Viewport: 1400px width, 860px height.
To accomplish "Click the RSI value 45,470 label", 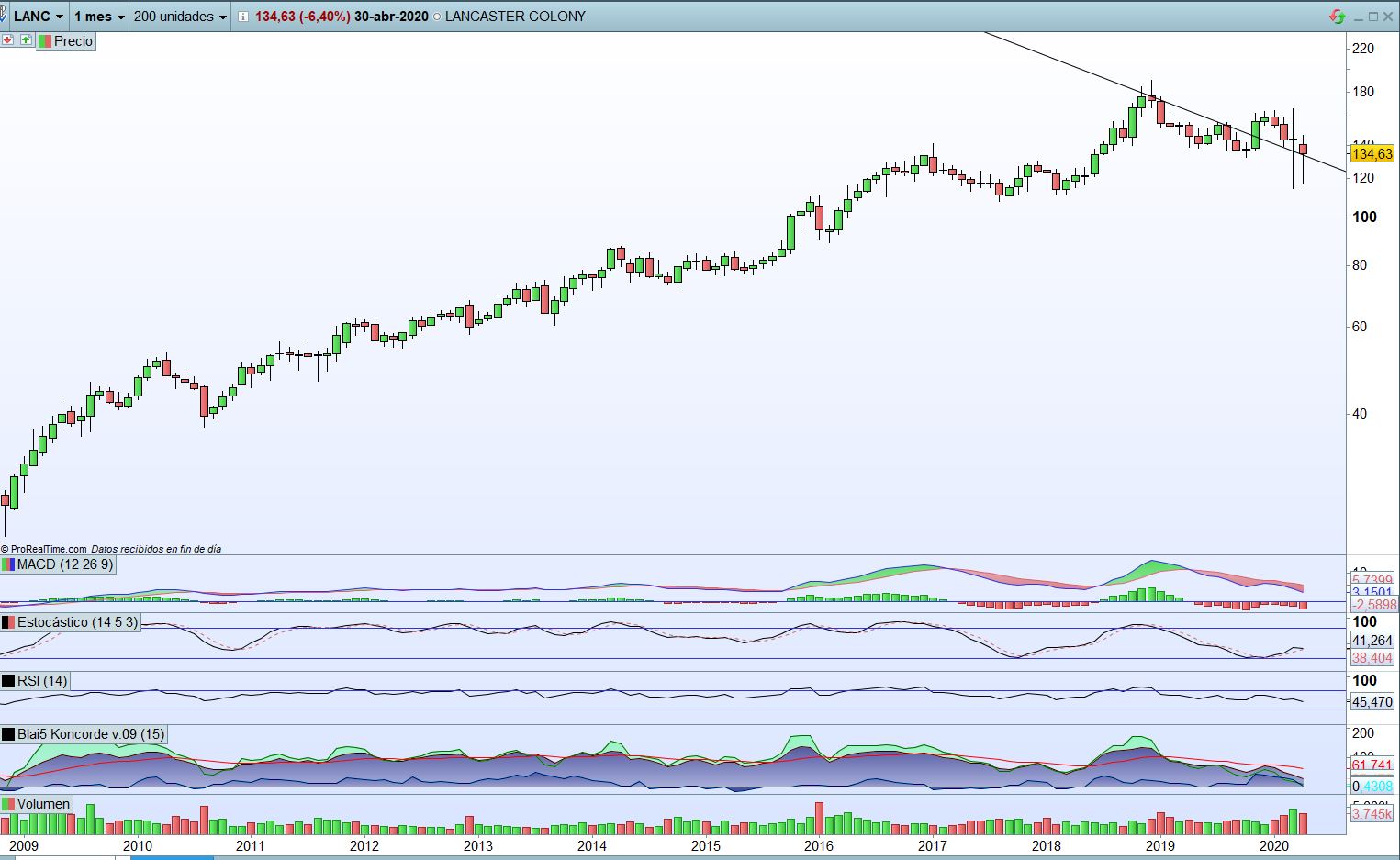I will point(1372,702).
